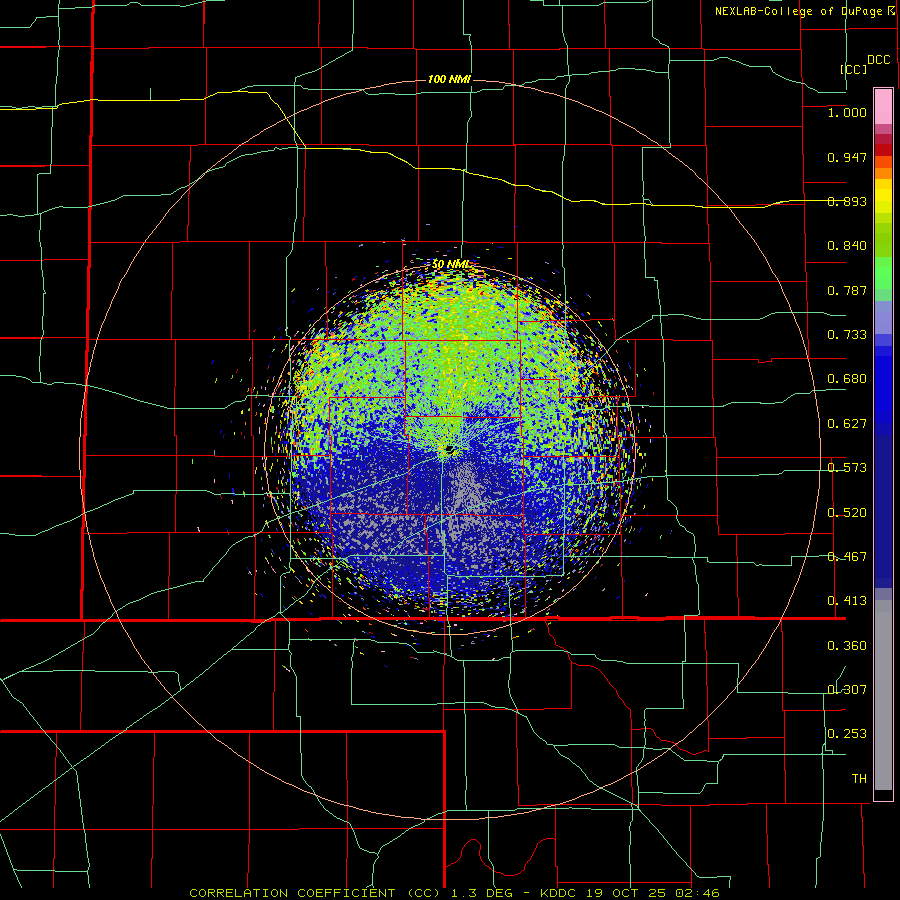Click the gray segment of the color bar

click(x=883, y=695)
